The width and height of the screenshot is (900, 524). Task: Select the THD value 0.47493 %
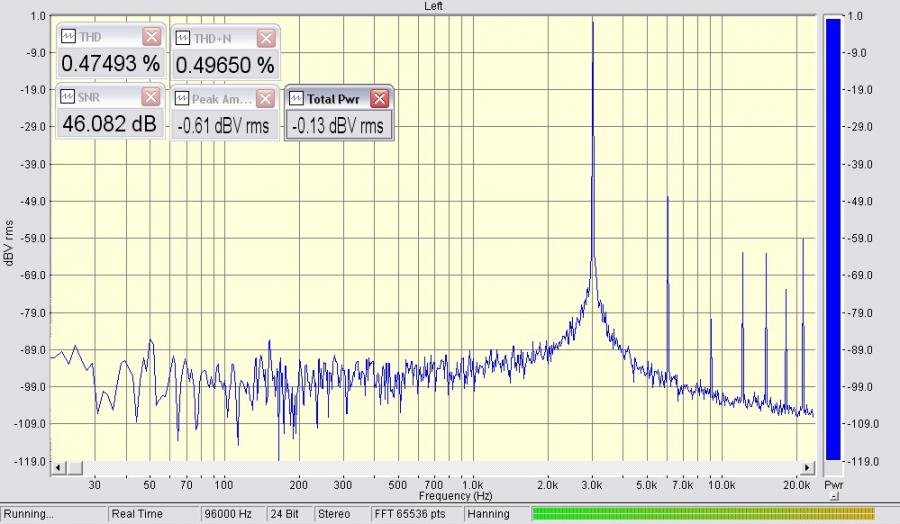110,64
